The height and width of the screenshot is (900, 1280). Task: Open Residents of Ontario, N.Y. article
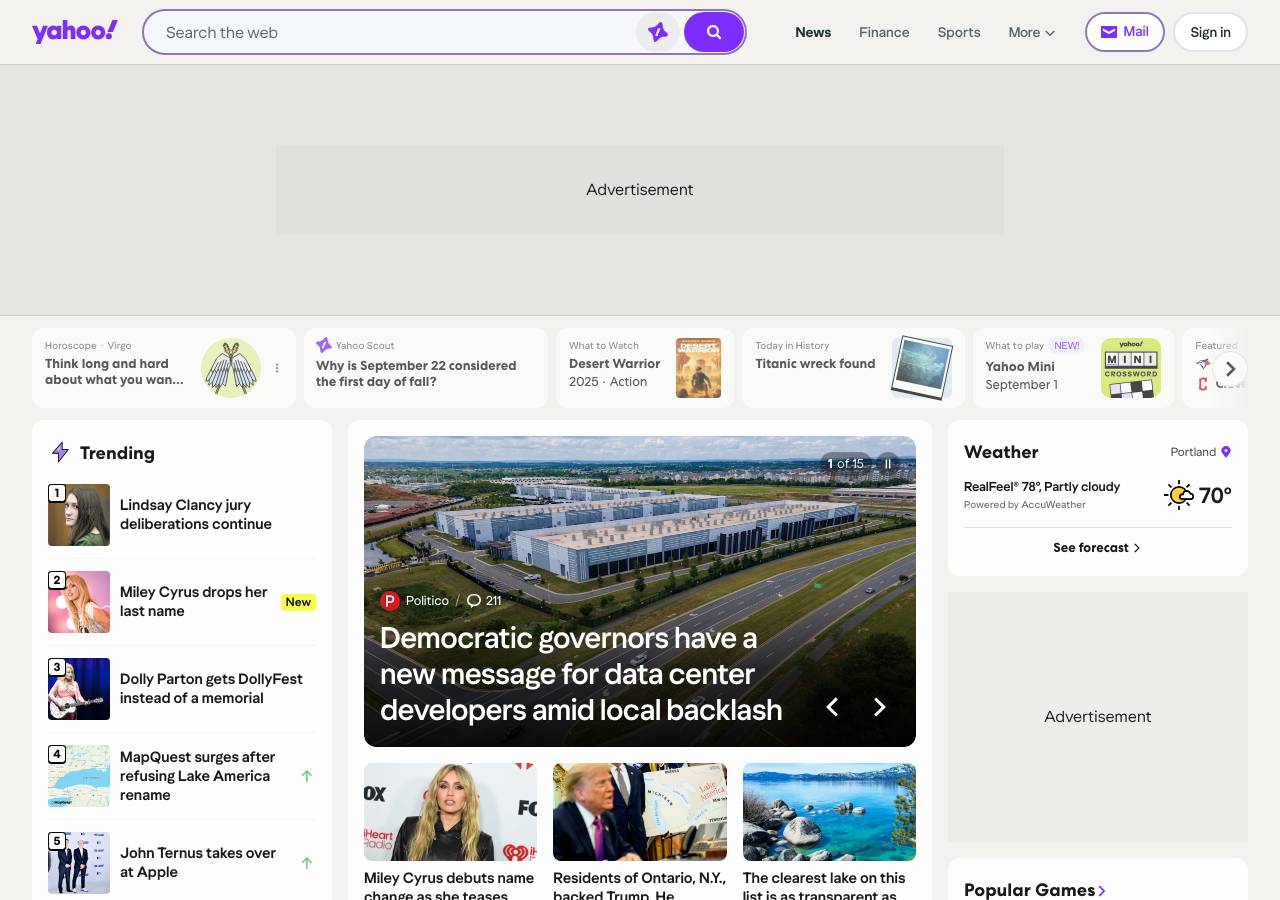click(x=639, y=886)
